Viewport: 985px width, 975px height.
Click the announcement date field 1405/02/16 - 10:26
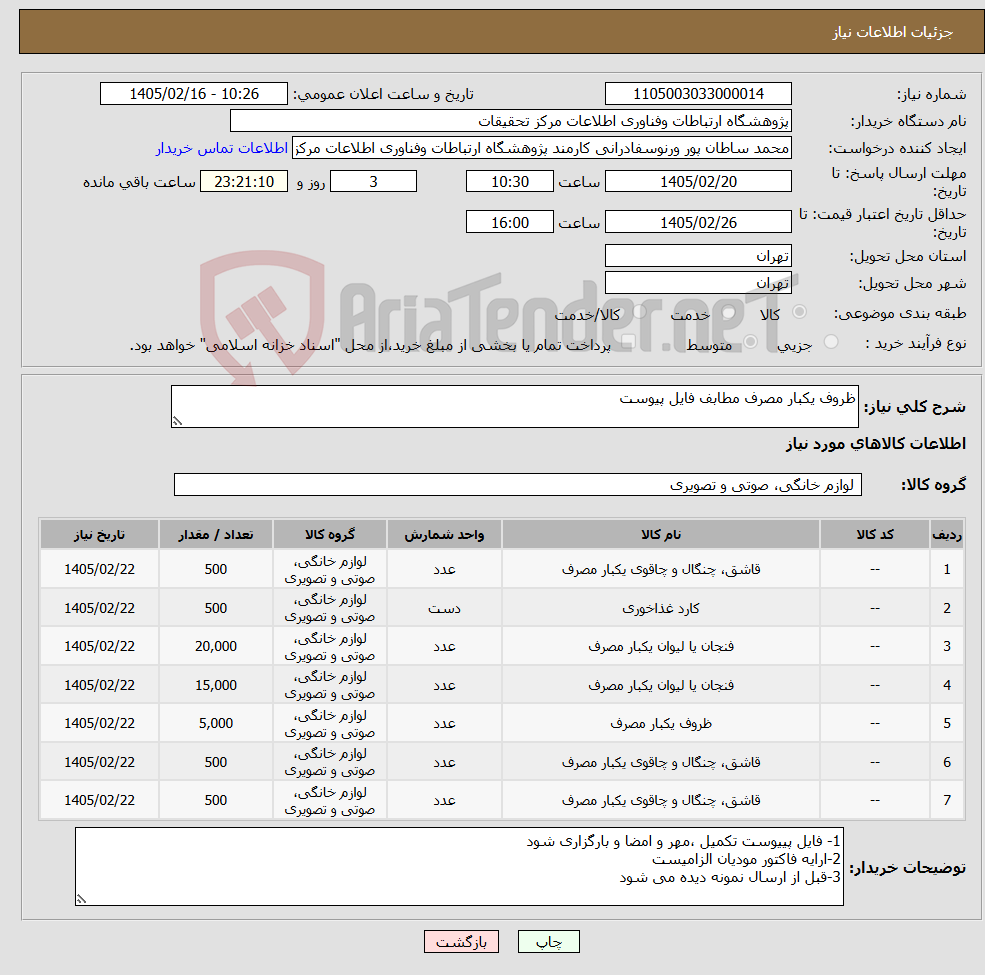click(x=193, y=94)
